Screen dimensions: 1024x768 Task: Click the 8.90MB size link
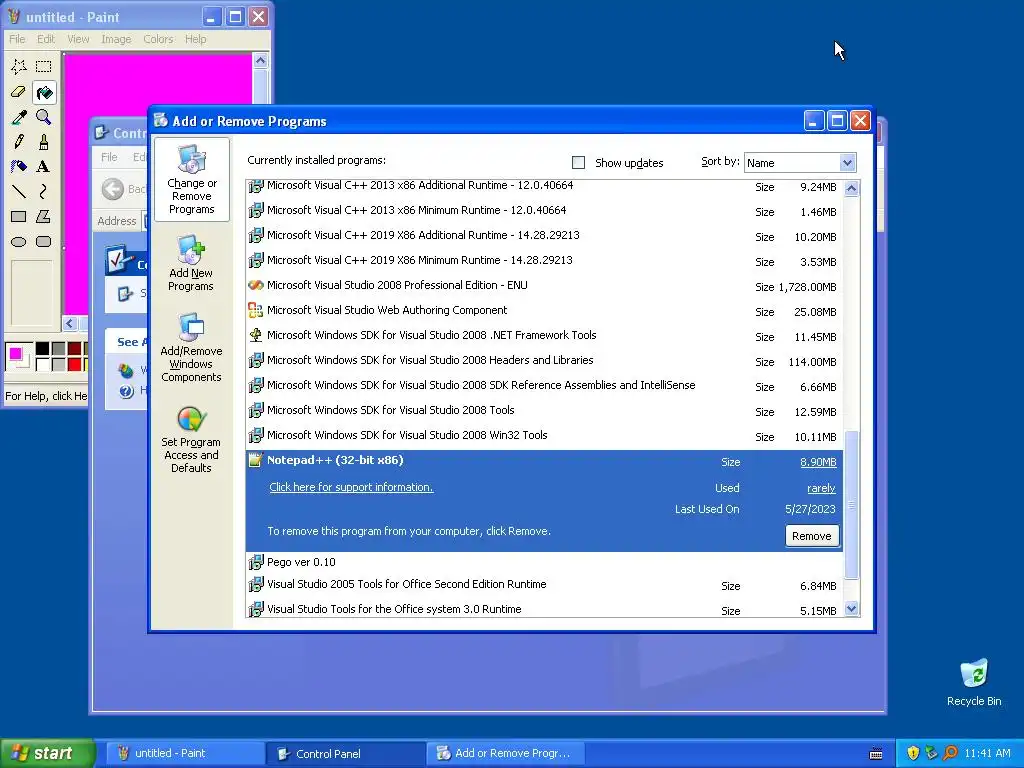pos(818,462)
